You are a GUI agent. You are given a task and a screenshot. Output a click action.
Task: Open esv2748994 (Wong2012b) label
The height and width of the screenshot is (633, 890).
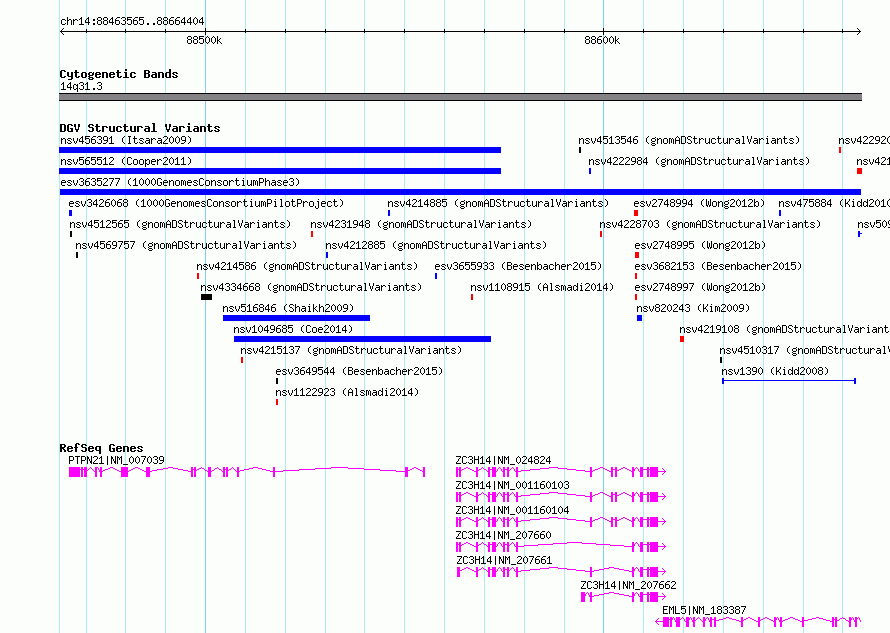[699, 203]
